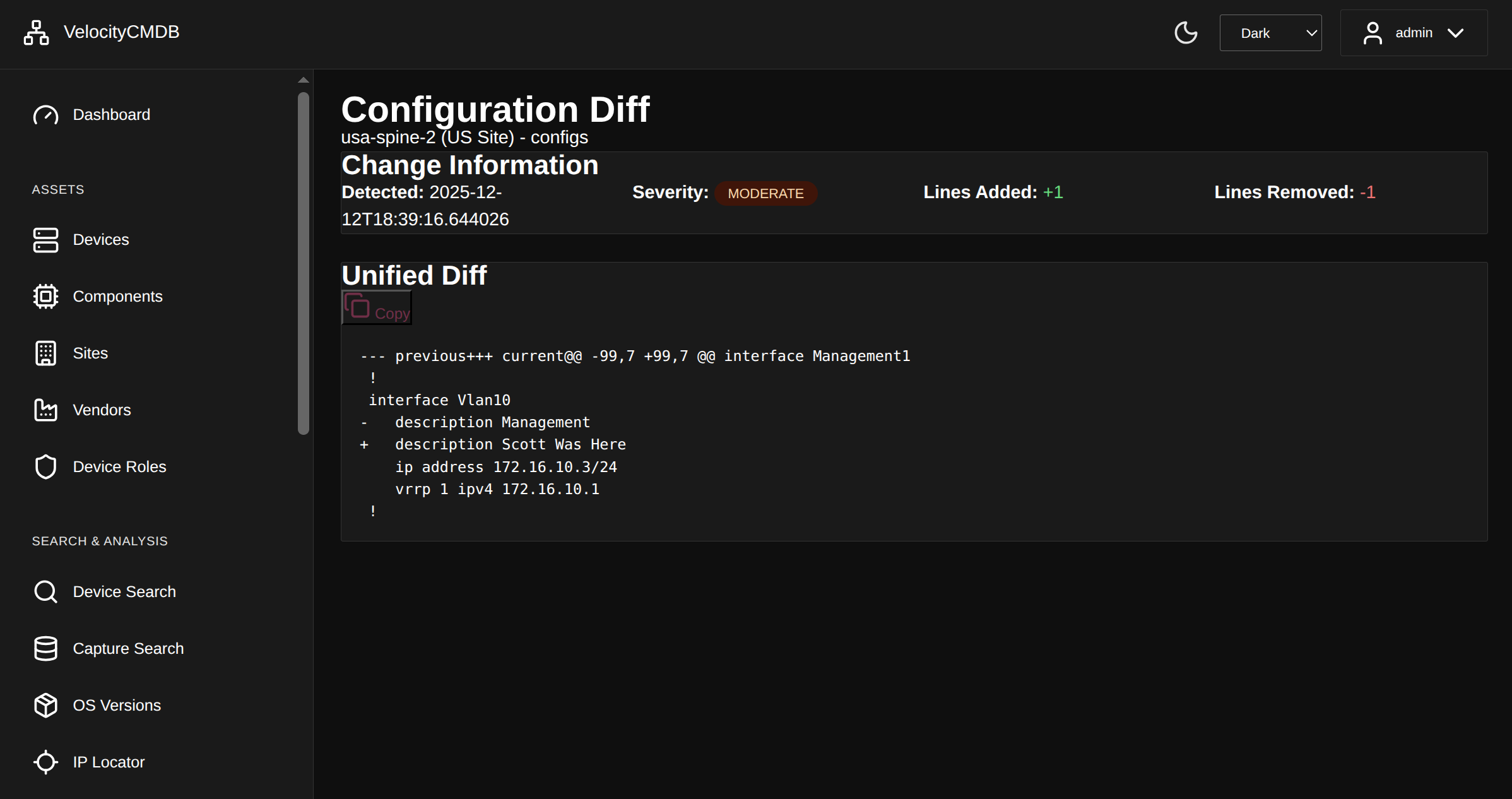The height and width of the screenshot is (799, 1512).
Task: Click the sidebar scrollbar thumb
Action: [x=304, y=263]
